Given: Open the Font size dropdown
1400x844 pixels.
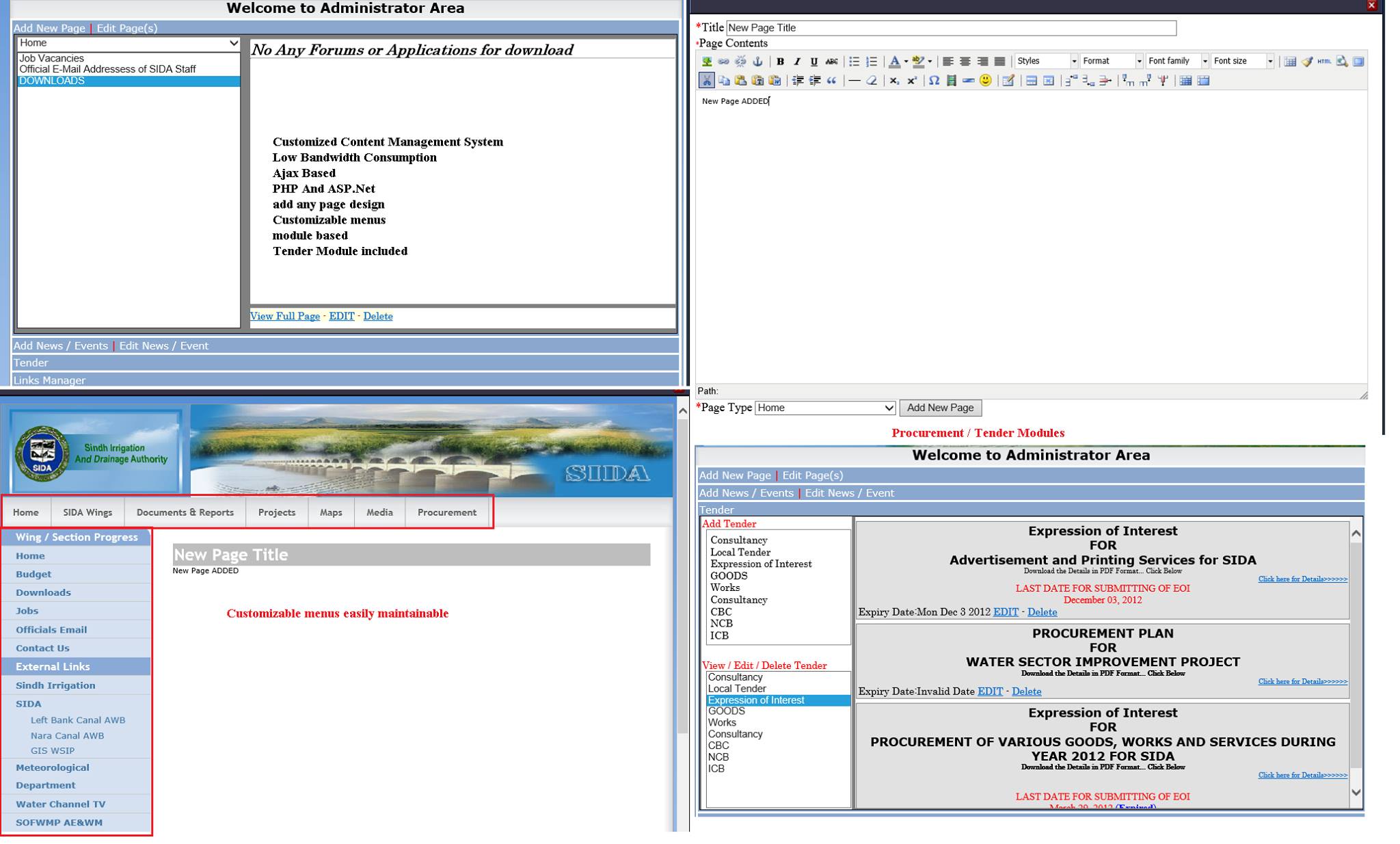Looking at the screenshot, I should (1243, 62).
